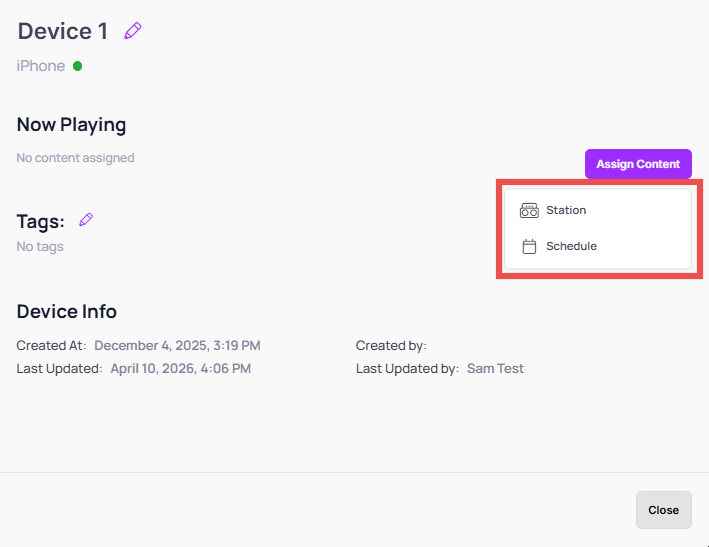The height and width of the screenshot is (547, 709).
Task: Choose Station from the assign menu
Action: click(x=597, y=210)
